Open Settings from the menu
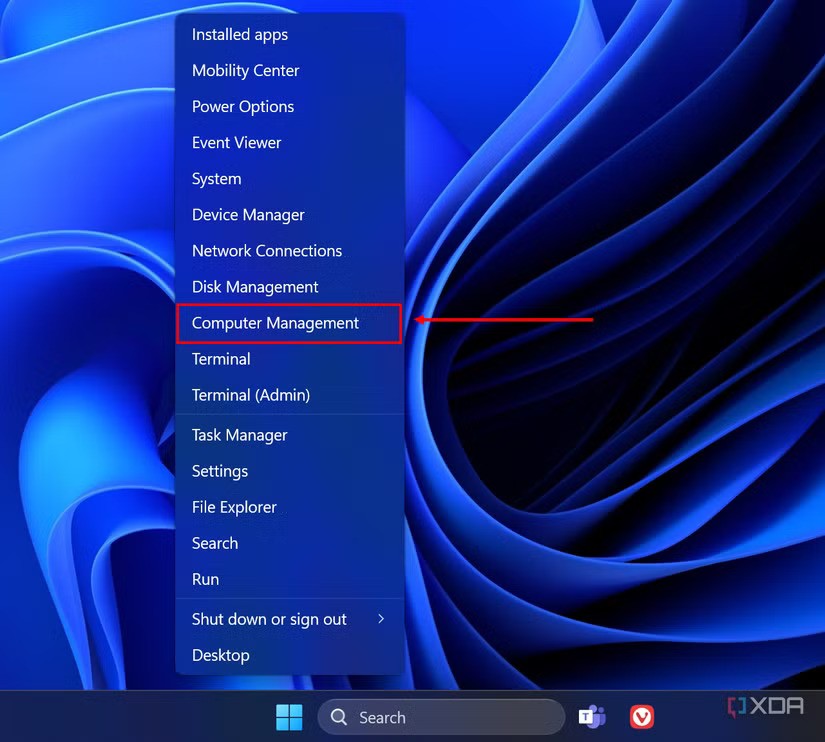This screenshot has height=742, width=825. pyautogui.click(x=219, y=471)
